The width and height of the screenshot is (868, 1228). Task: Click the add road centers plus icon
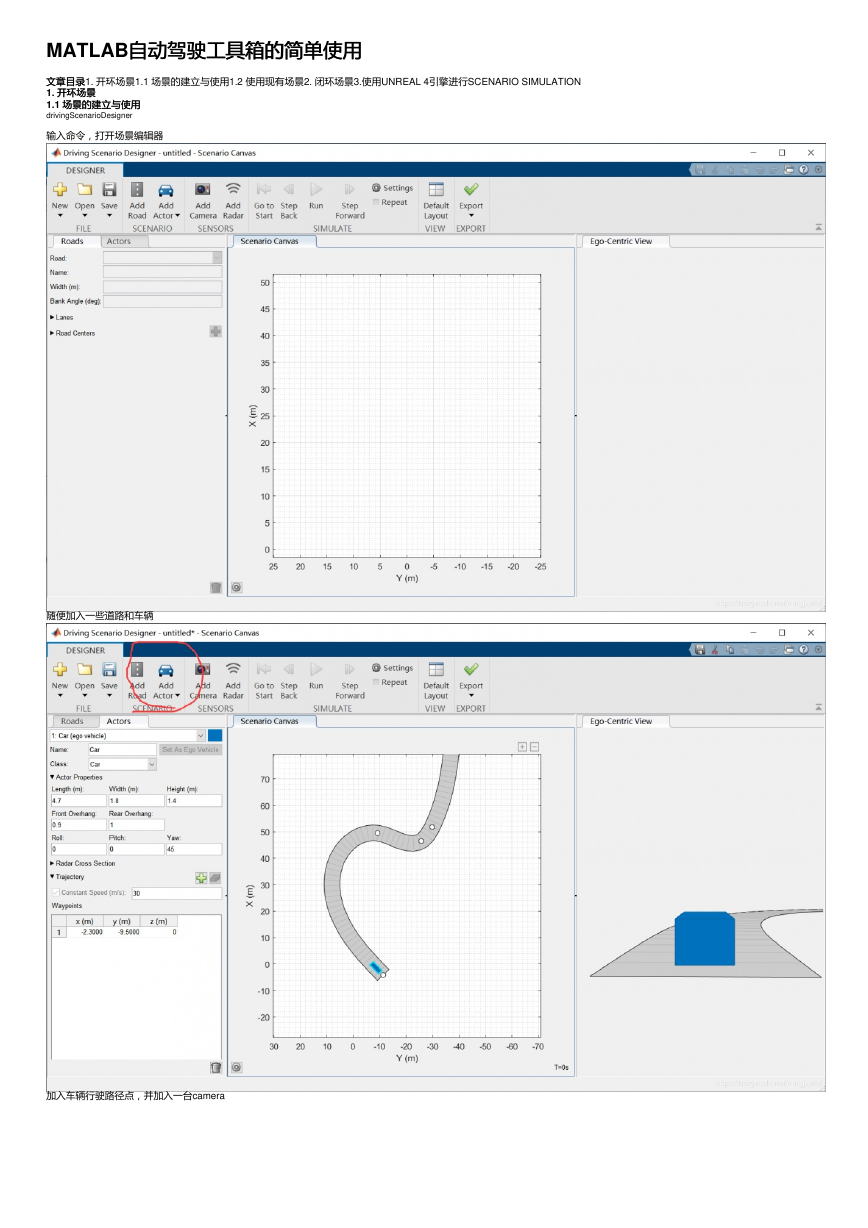pyautogui.click(x=215, y=332)
